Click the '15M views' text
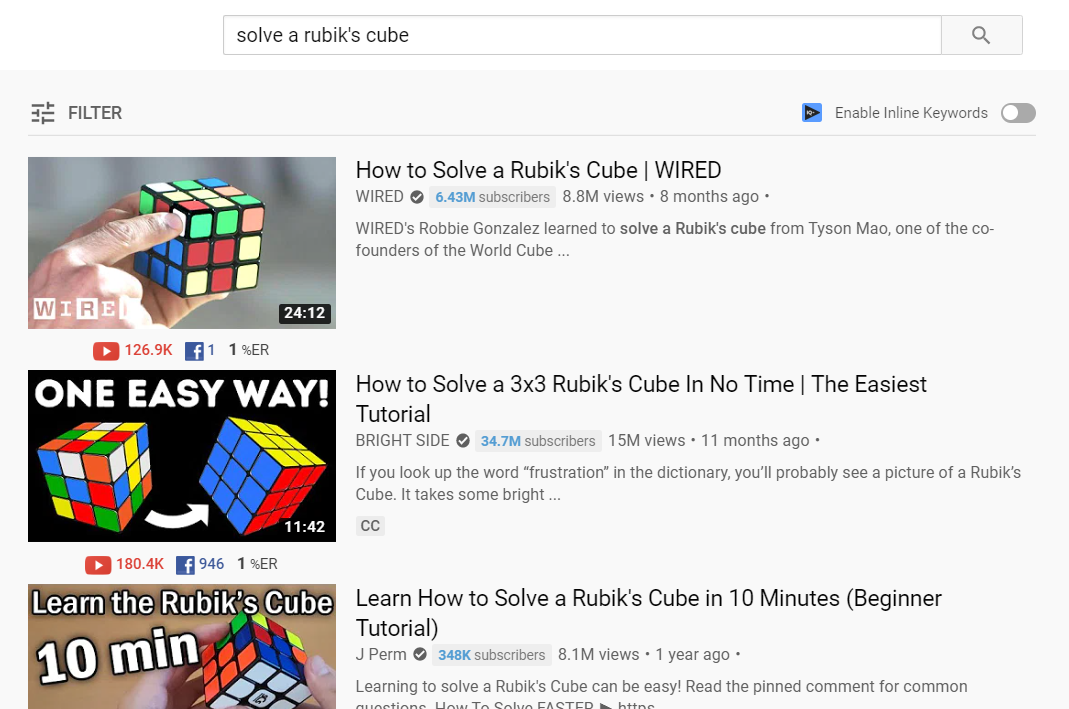The width and height of the screenshot is (1069, 709). pyautogui.click(x=646, y=440)
